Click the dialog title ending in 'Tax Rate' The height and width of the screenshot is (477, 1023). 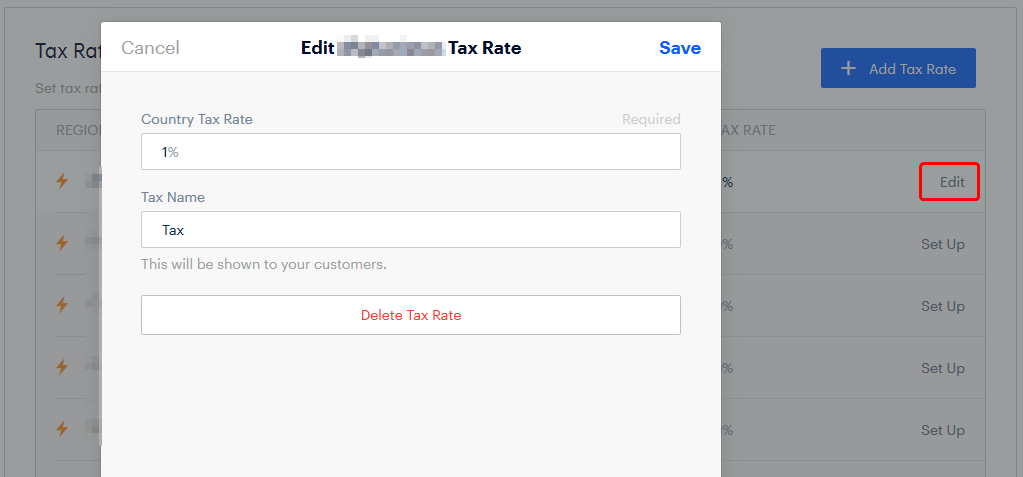click(x=411, y=48)
